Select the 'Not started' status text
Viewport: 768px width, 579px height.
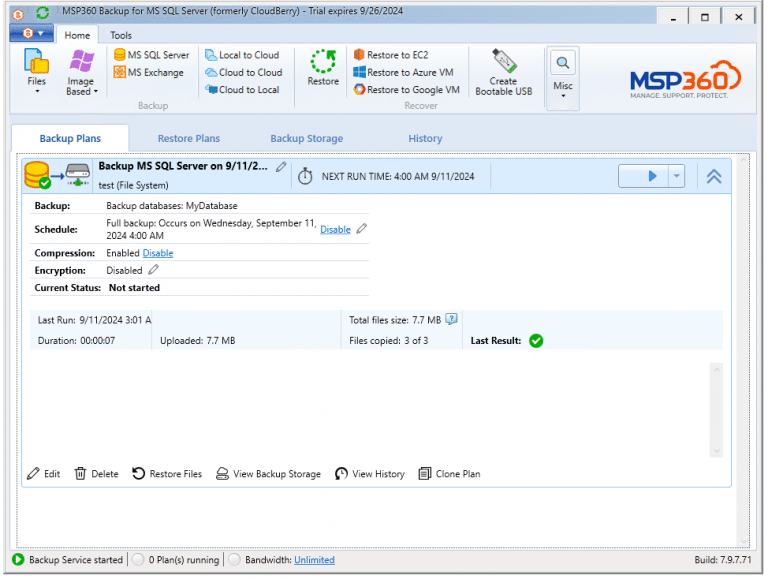click(x=134, y=288)
